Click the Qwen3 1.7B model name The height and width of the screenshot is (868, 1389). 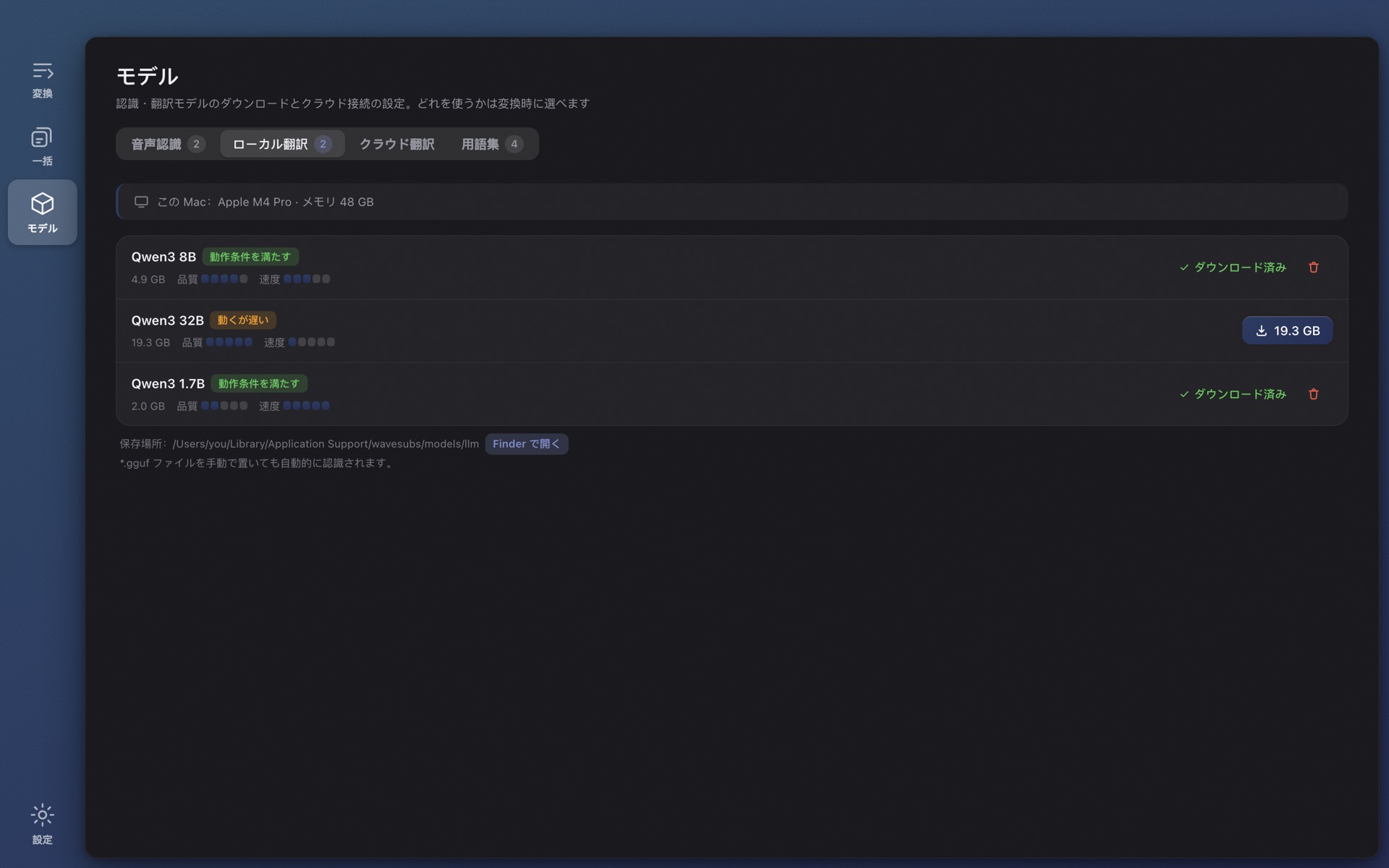coord(168,383)
